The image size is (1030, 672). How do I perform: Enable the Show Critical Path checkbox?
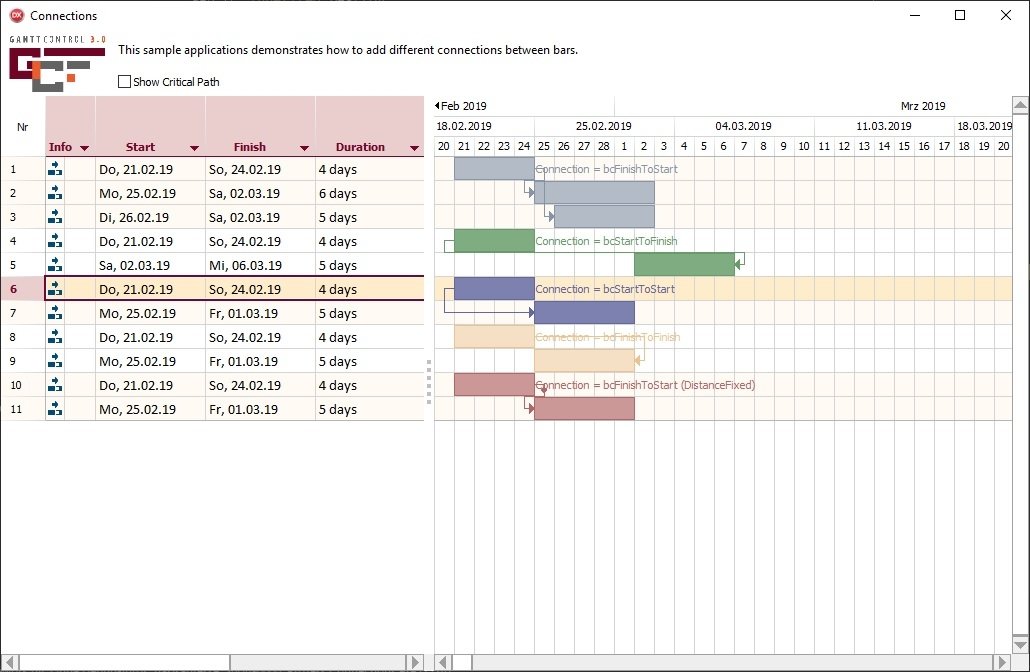pos(124,81)
